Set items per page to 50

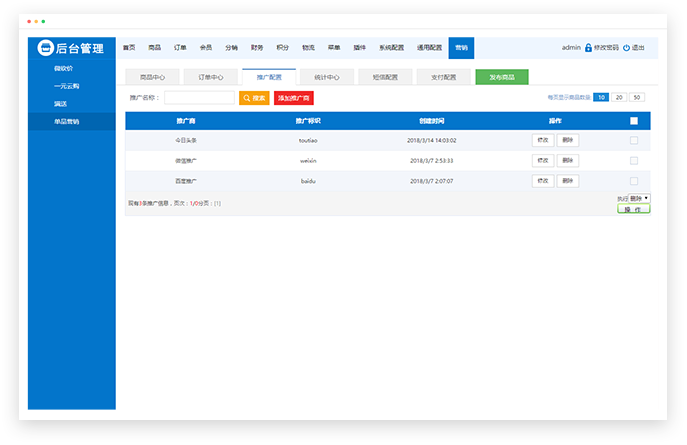click(637, 97)
